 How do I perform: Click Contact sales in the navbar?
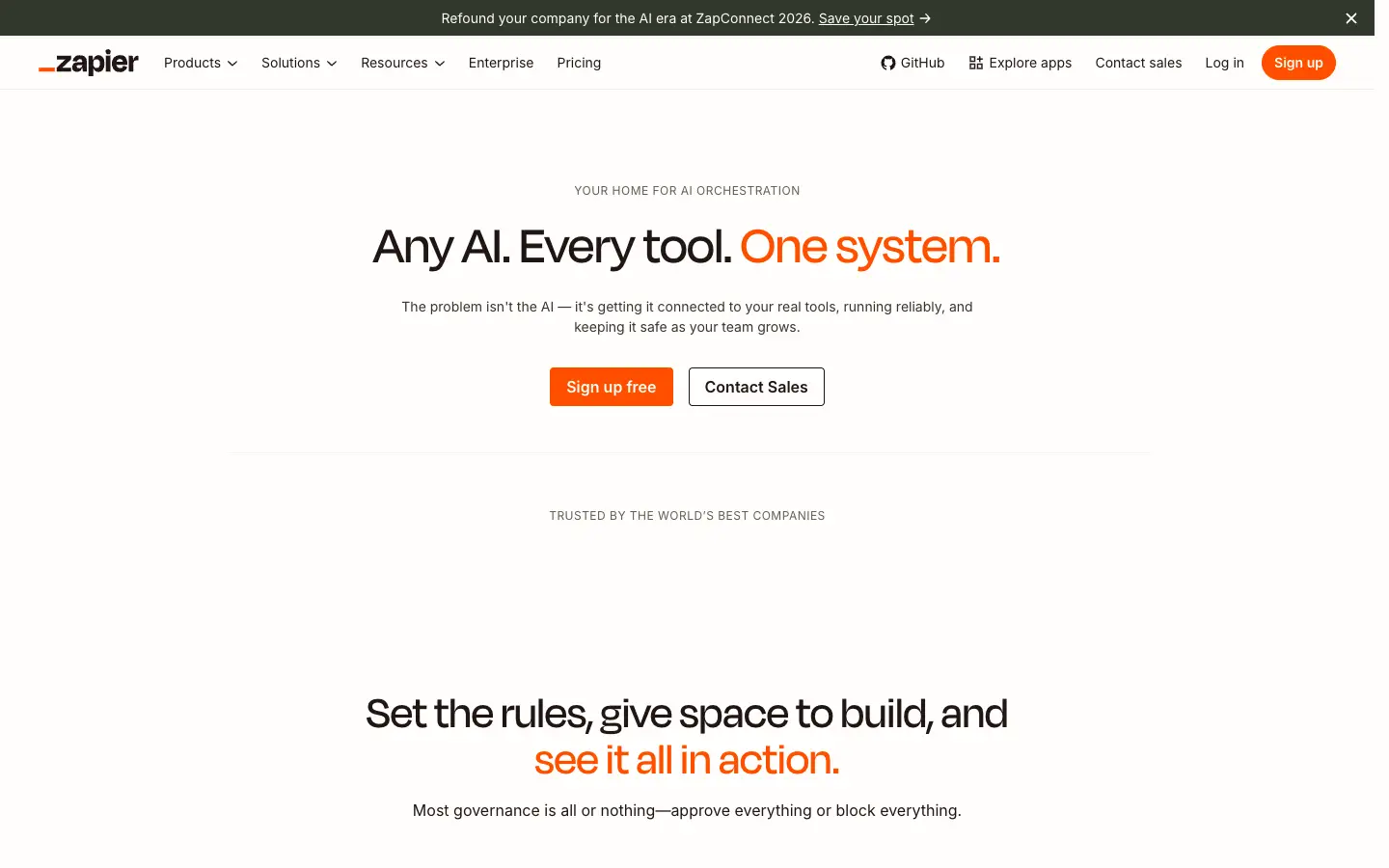[1138, 63]
